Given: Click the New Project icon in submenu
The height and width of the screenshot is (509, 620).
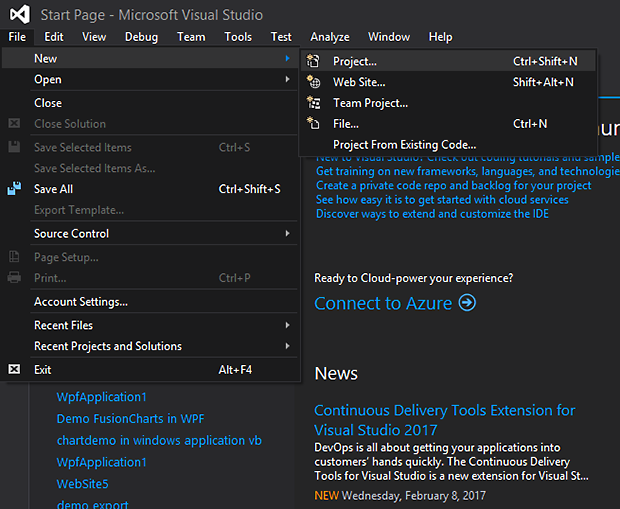Looking at the screenshot, I should (313, 61).
